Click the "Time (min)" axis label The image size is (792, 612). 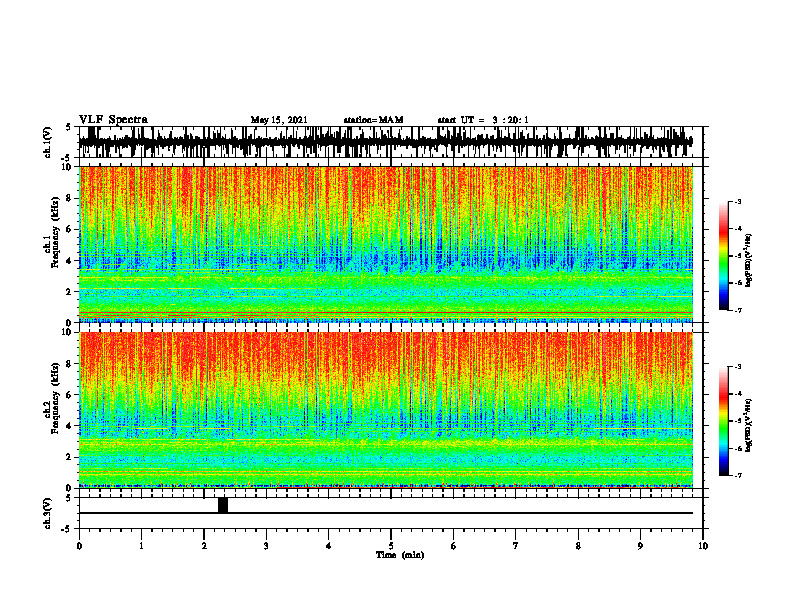click(x=400, y=555)
